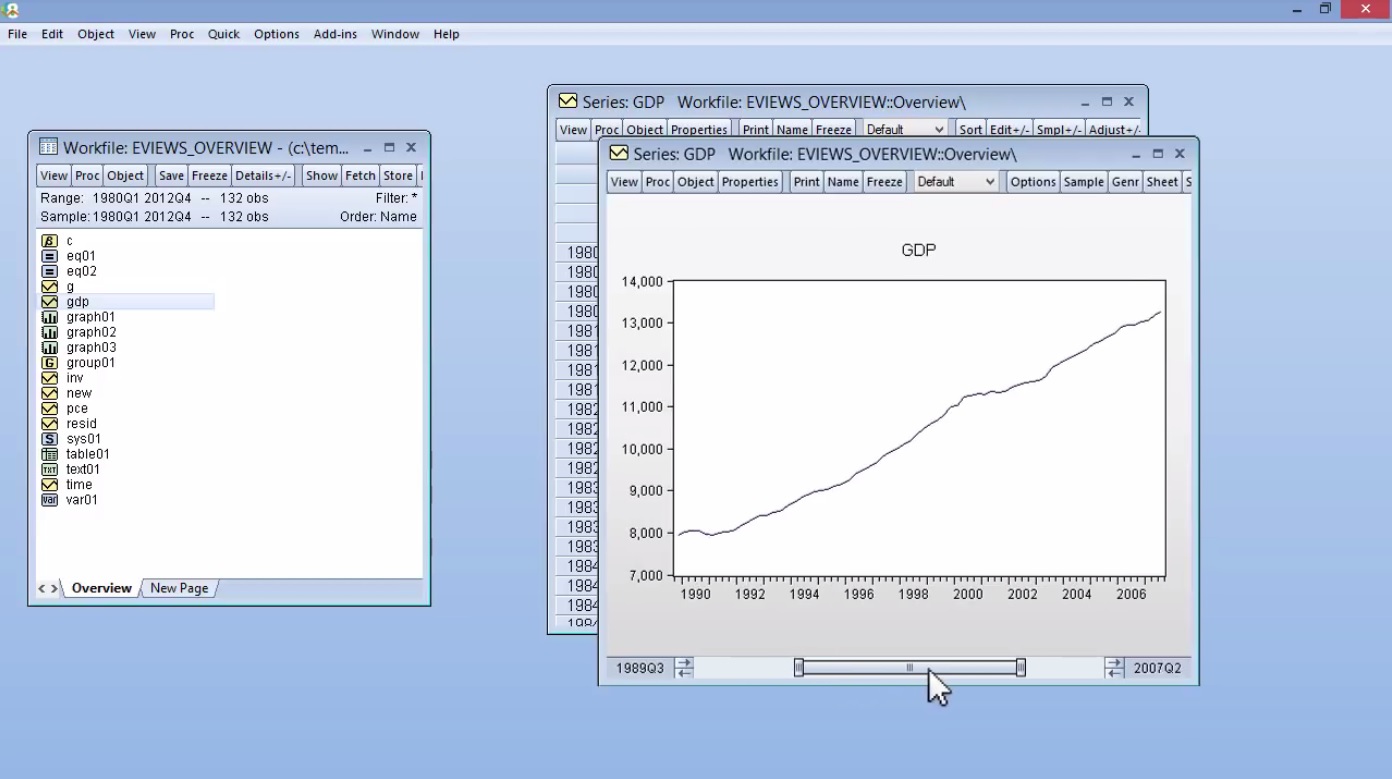Click the 2007Q2 end date field
Viewport: 1392px width, 779px height.
(x=1158, y=668)
